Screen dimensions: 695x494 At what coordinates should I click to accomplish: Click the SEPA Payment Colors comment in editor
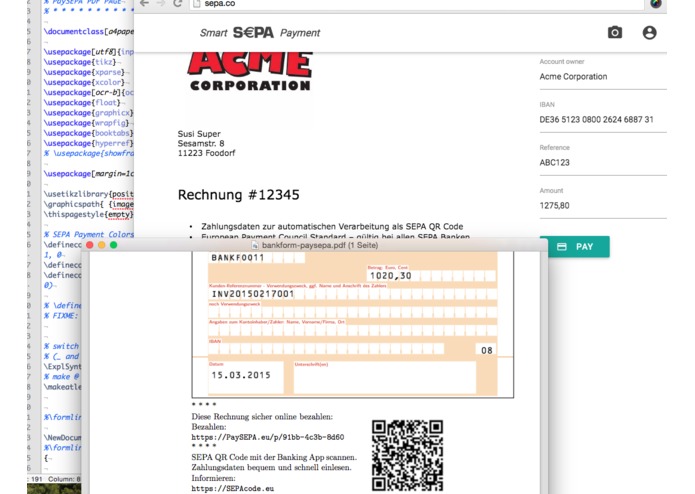pyautogui.click(x=89, y=234)
